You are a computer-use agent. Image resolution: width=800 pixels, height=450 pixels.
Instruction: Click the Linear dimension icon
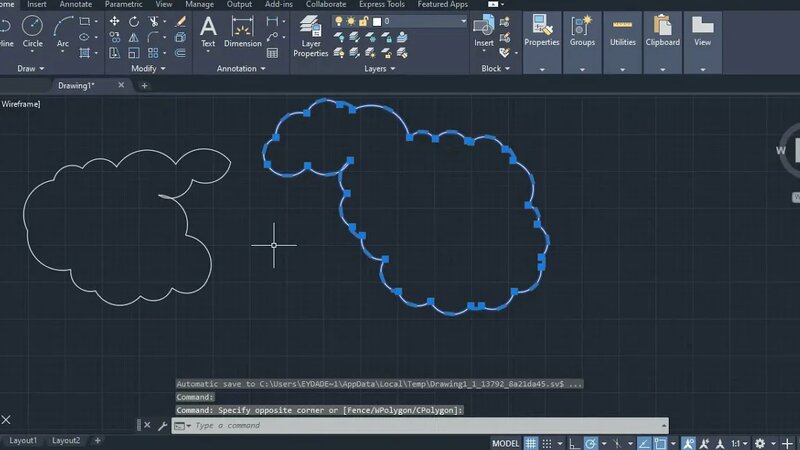point(272,21)
